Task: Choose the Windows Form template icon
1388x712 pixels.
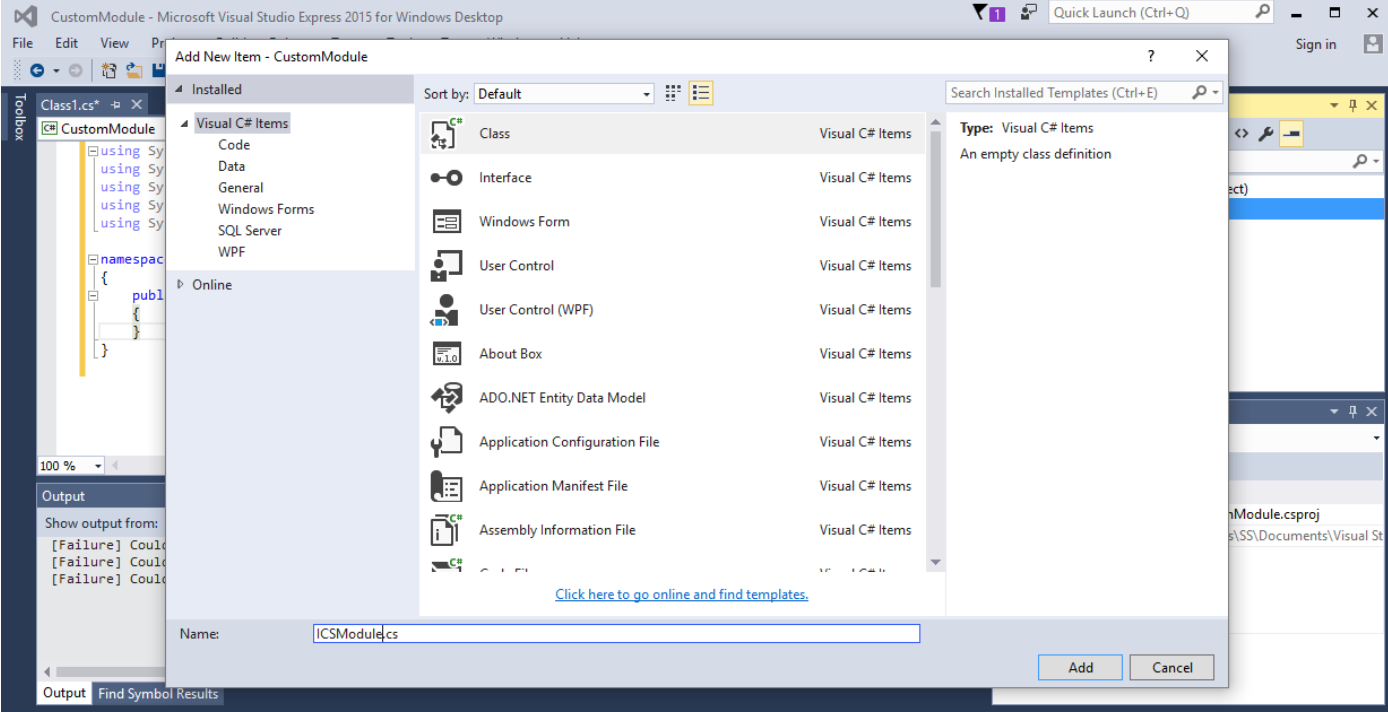Action: point(446,222)
